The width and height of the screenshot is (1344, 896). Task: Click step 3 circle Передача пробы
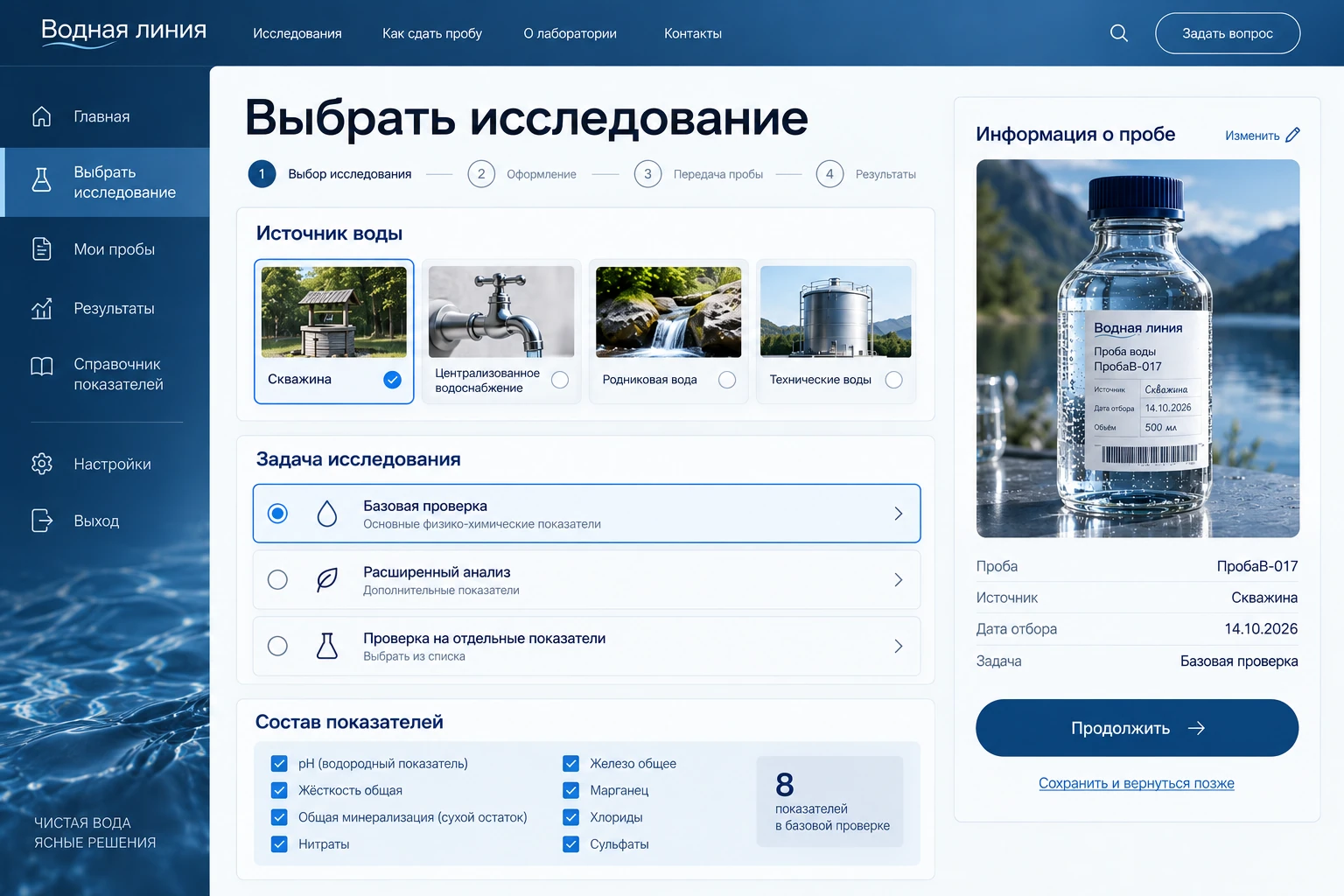pos(647,174)
